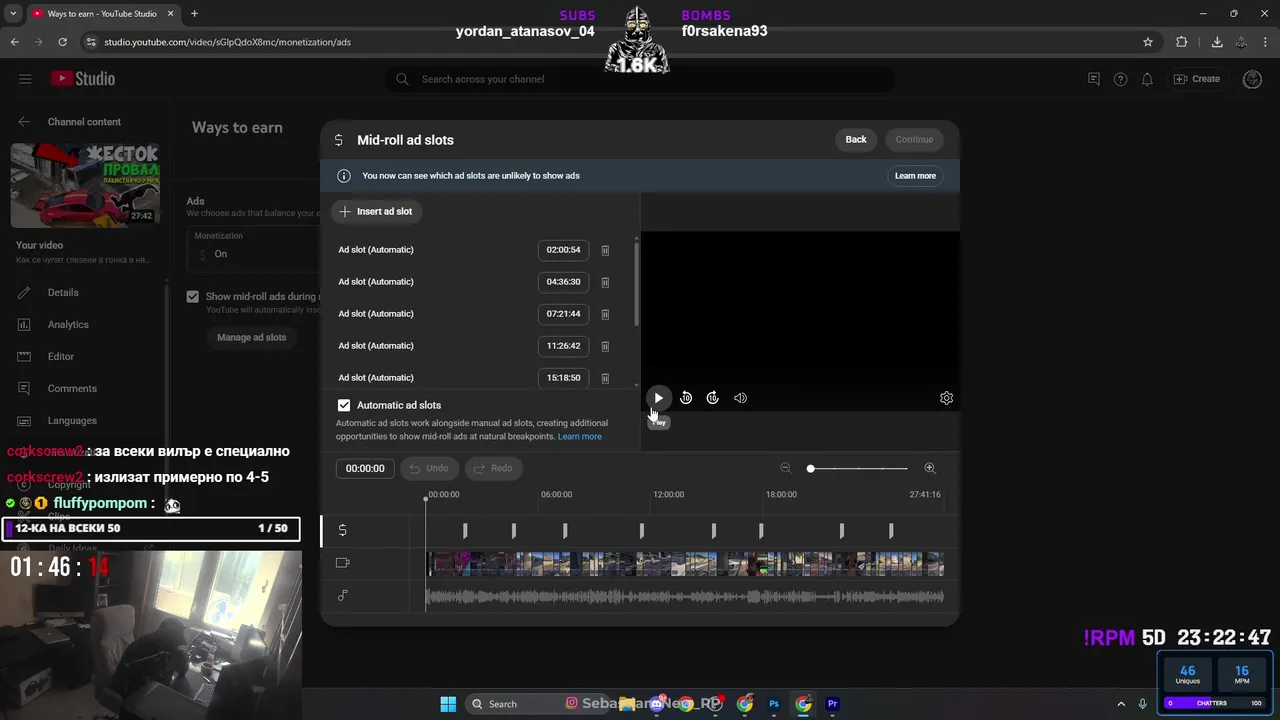Open the Editor menu item
Image resolution: width=1280 pixels, height=720 pixels.
61,356
